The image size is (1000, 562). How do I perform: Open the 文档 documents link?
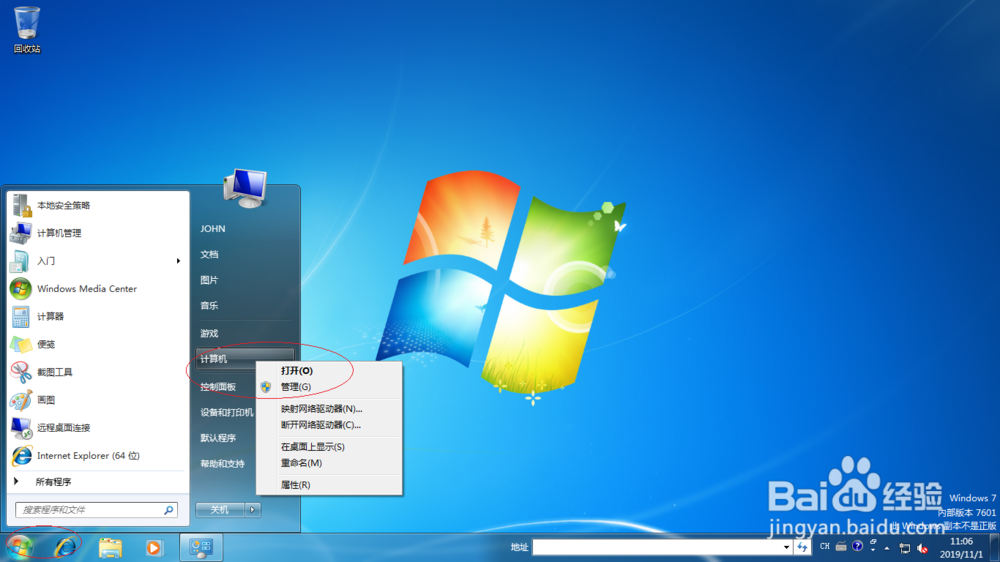click(209, 255)
